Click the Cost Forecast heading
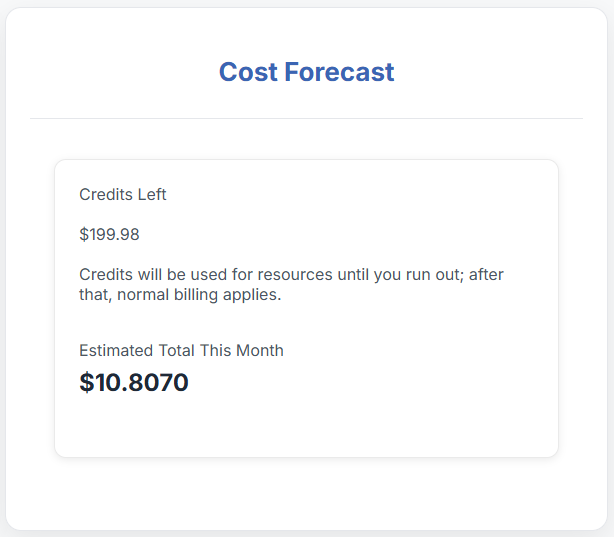This screenshot has width=614, height=537. [306, 72]
